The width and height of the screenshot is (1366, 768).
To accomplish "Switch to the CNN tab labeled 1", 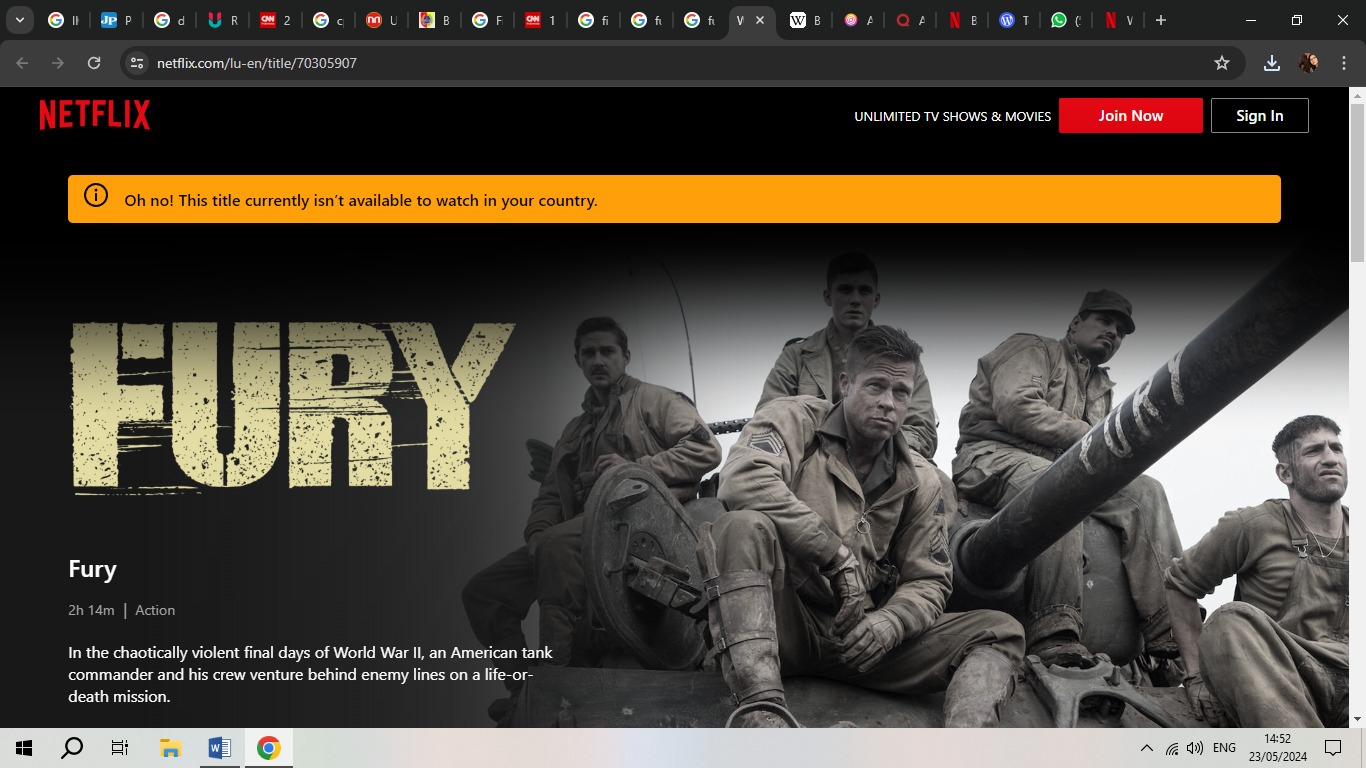I will 540,20.
